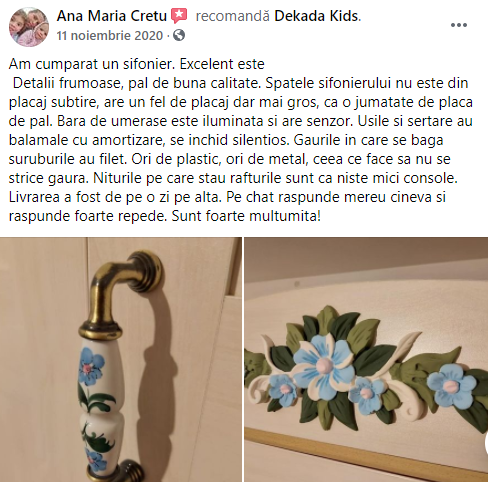The width and height of the screenshot is (488, 482).
Task: Open the 11 noiembrie 2020 timestamp
Action: pos(110,35)
